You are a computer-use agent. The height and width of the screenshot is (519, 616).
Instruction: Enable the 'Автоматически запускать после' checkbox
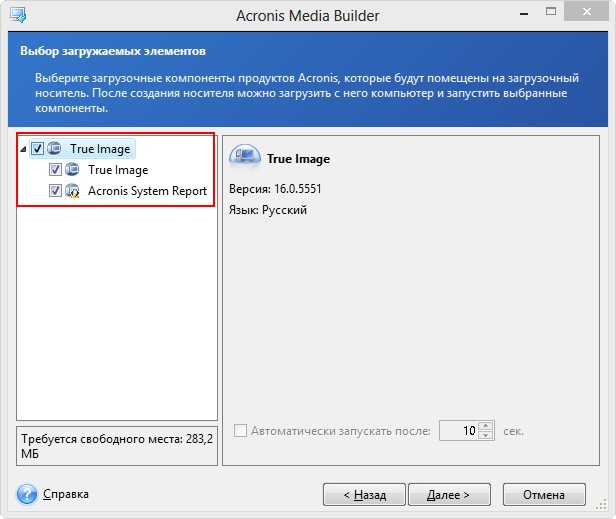[x=240, y=431]
